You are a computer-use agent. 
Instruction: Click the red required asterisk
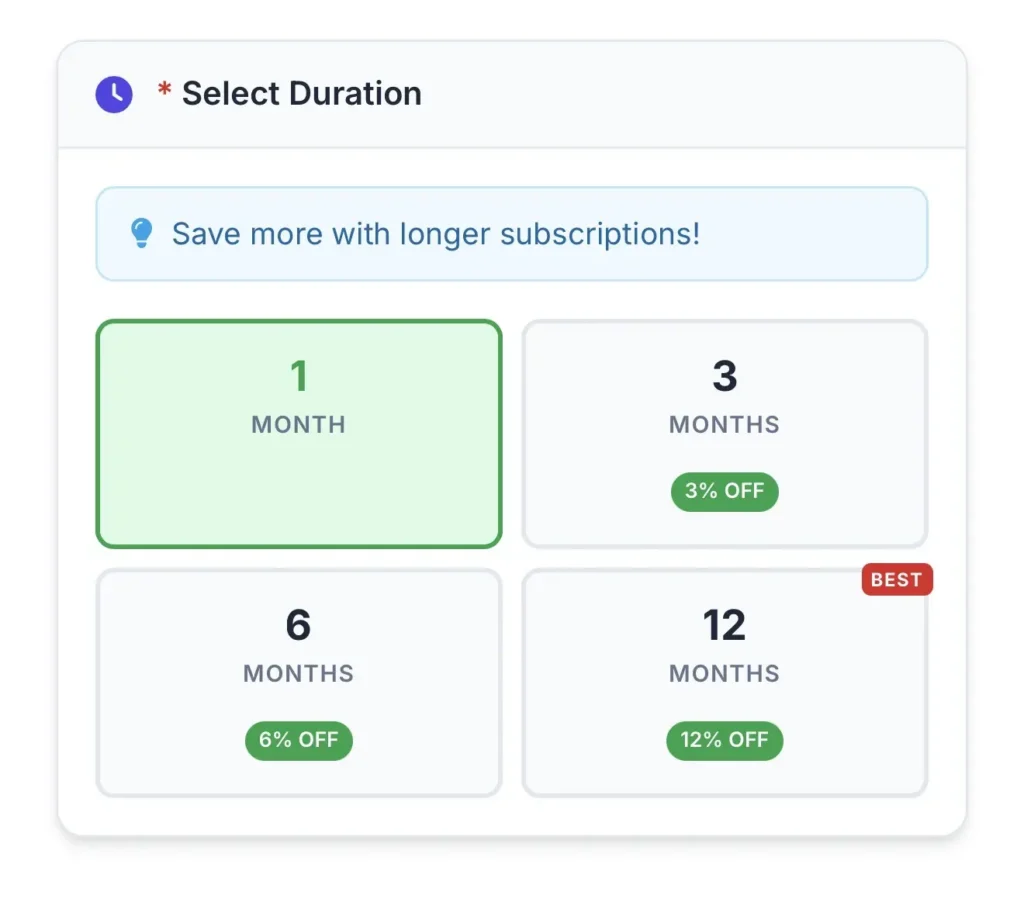coord(165,93)
